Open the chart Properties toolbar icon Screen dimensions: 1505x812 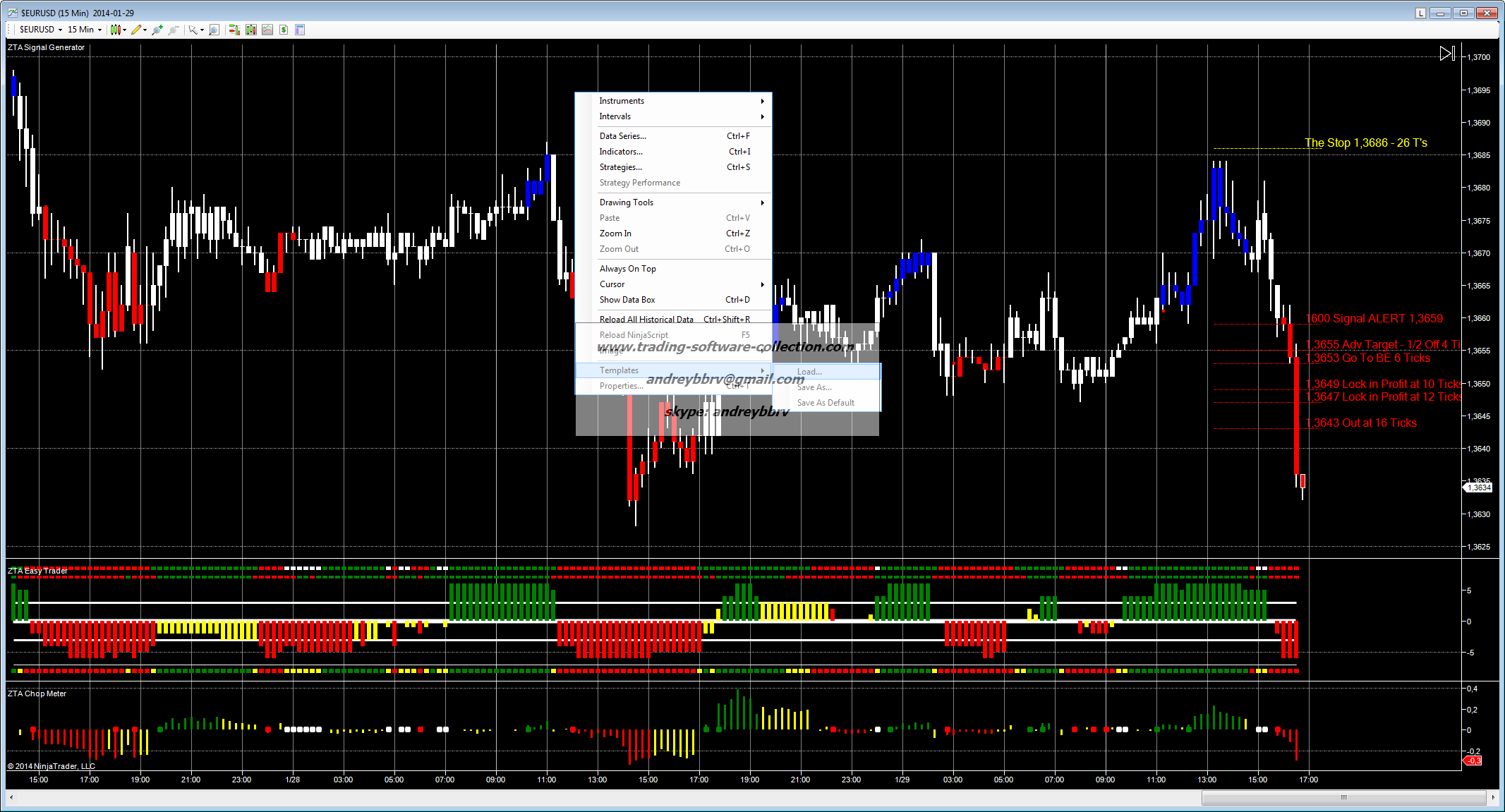[300, 30]
